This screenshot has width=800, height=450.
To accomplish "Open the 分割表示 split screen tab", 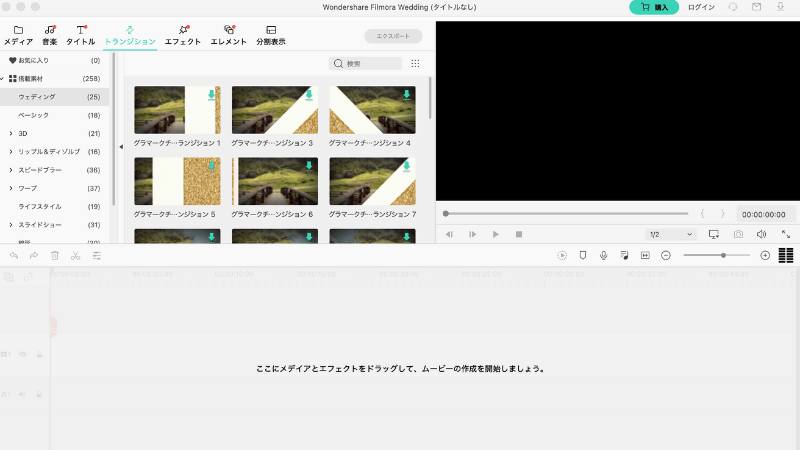I will click(271, 35).
